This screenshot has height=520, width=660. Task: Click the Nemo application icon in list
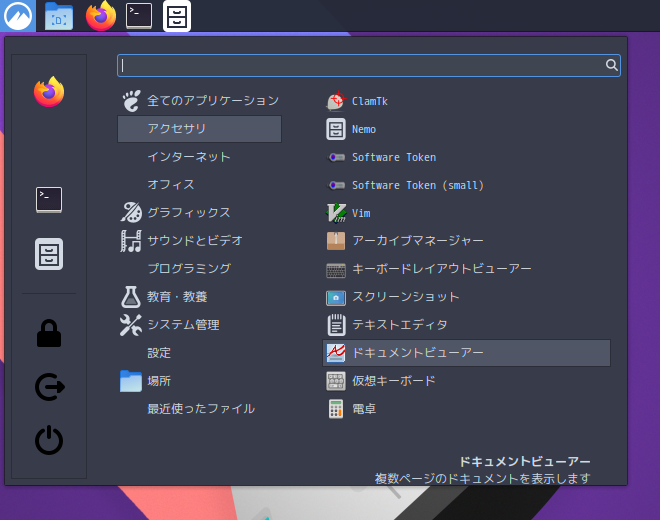pos(336,129)
